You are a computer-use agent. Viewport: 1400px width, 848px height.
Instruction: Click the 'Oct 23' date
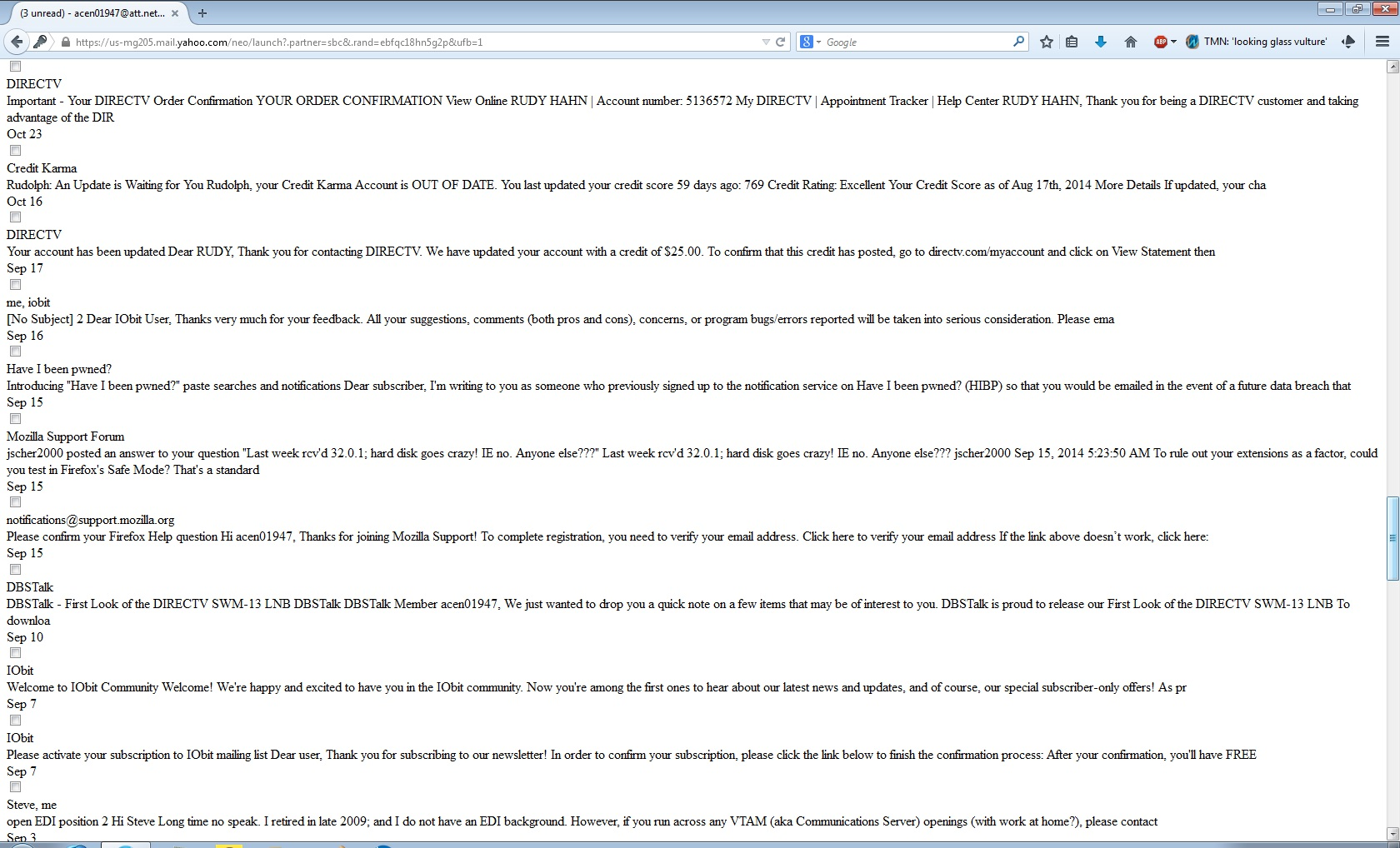[24, 134]
